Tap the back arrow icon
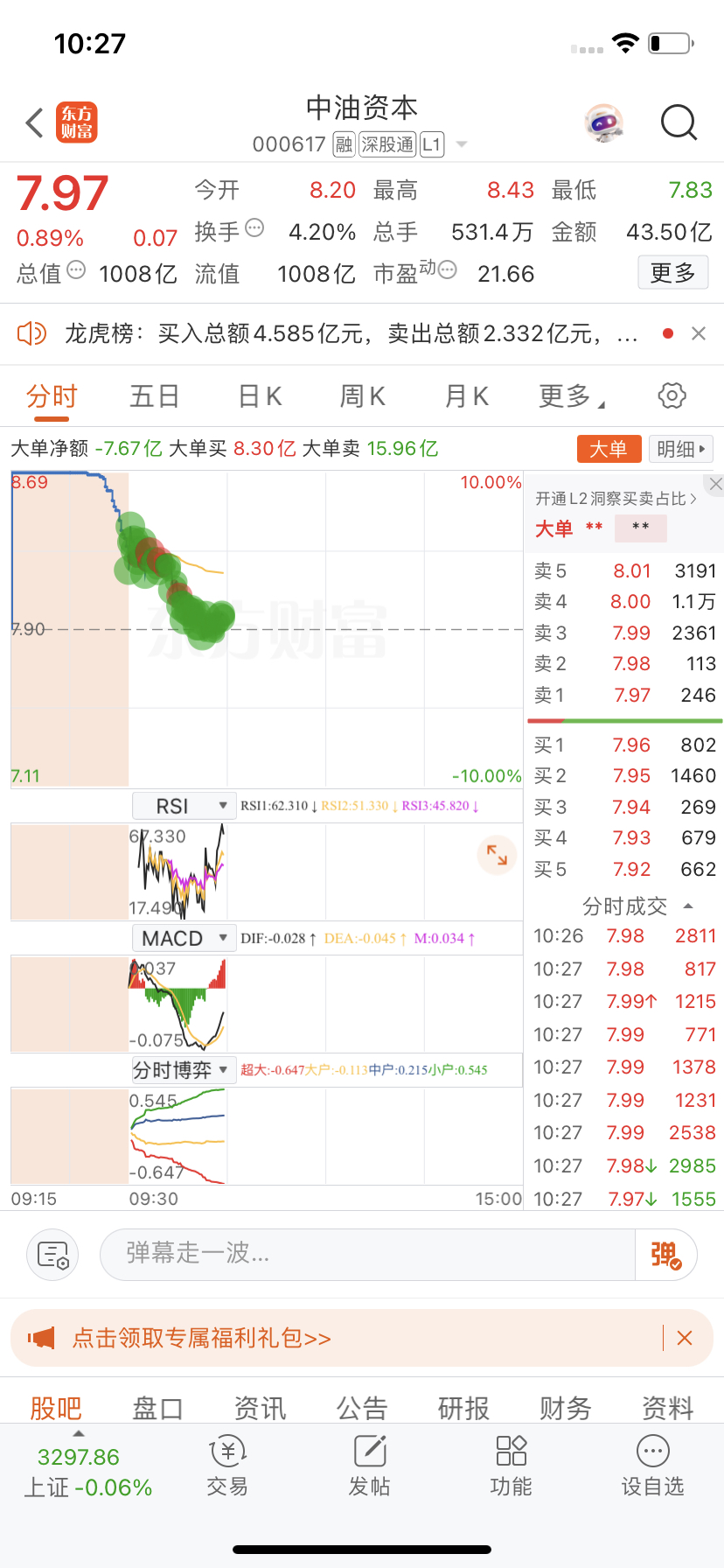 (x=35, y=123)
